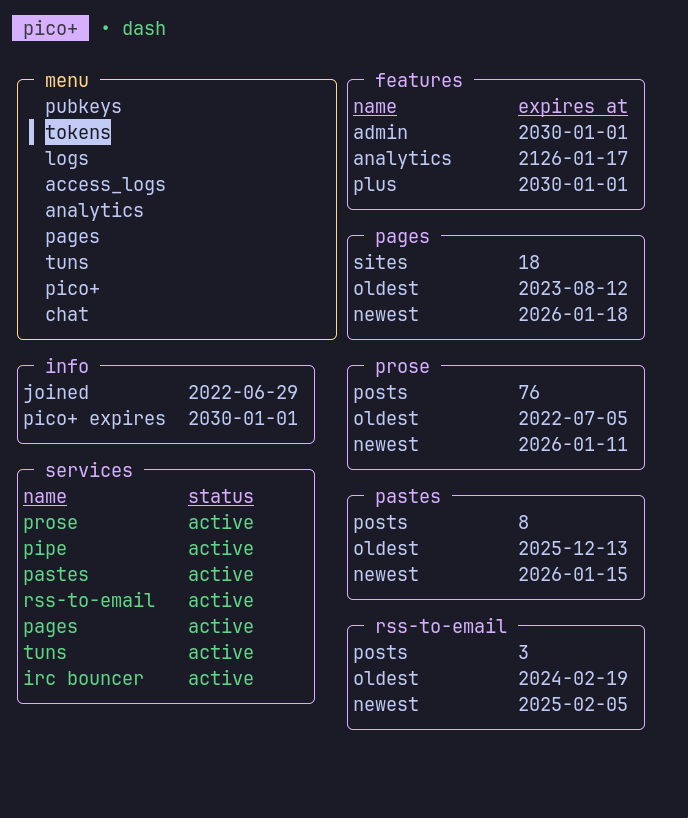
Task: Open "tuns" in the menu
Action: (67, 262)
